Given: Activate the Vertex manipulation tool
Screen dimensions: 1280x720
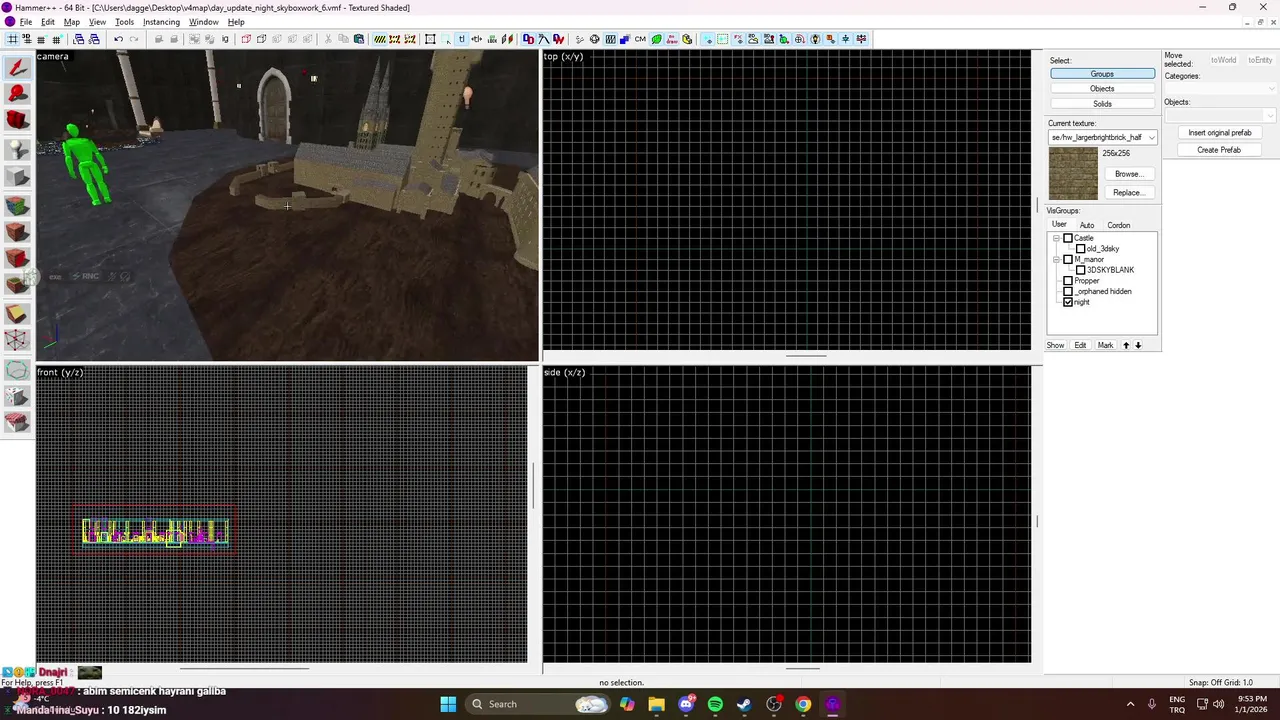Looking at the screenshot, I should coord(17,340).
